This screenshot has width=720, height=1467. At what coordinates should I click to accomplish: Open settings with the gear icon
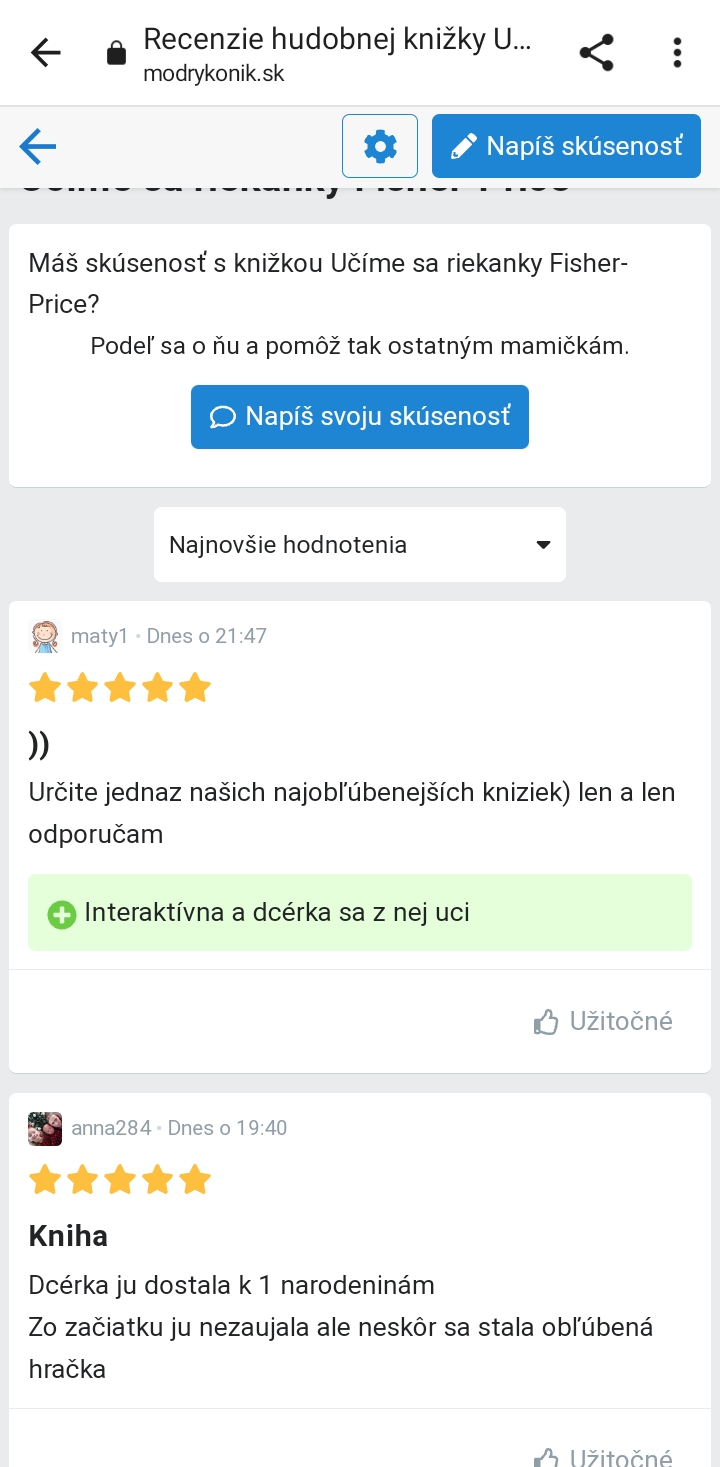(380, 147)
